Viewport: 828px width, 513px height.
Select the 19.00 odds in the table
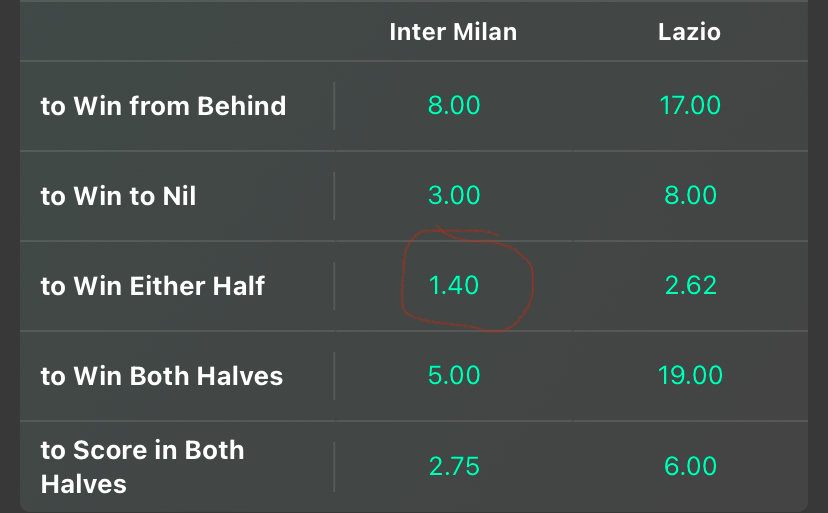690,376
